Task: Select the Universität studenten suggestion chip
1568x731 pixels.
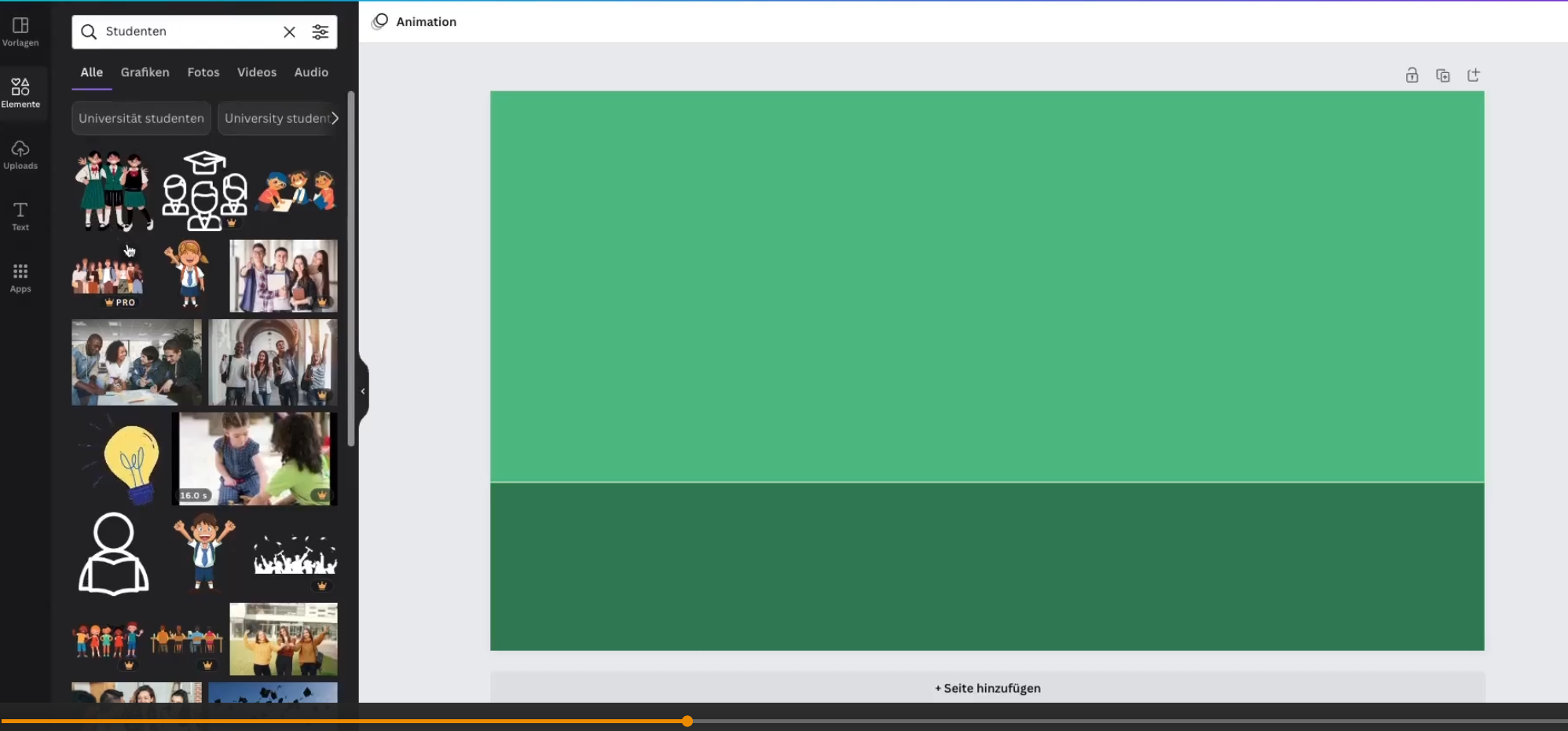Action: [141, 119]
